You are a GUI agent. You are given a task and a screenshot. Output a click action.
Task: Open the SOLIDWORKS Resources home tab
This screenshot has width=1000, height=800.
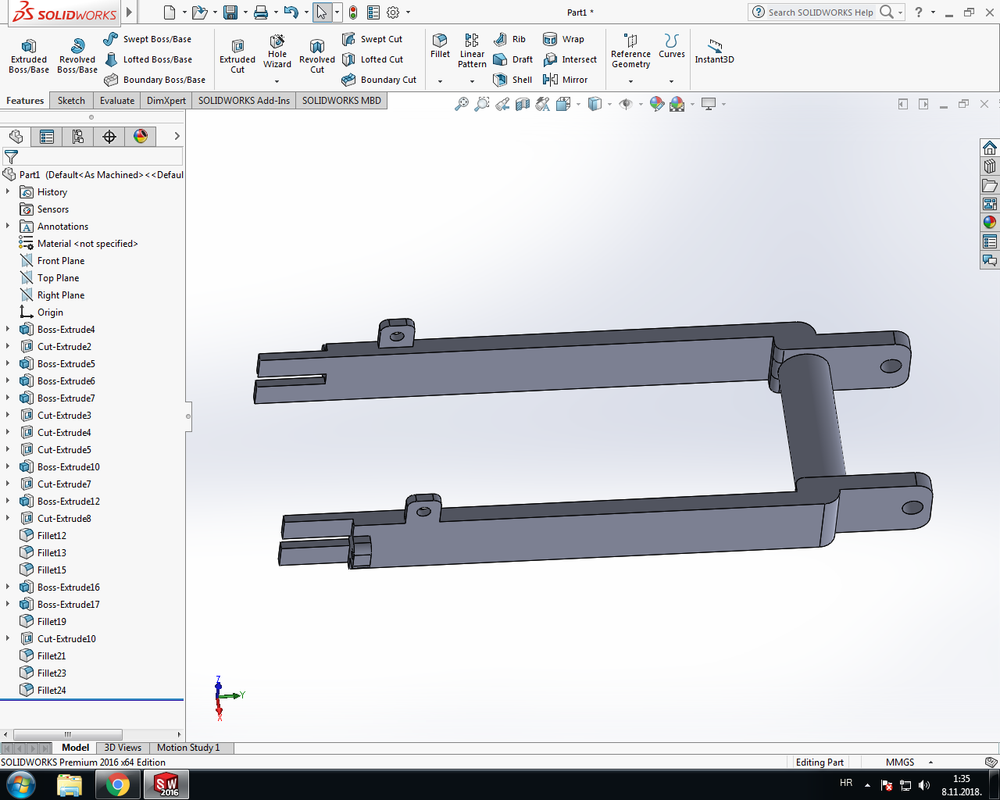[x=989, y=148]
